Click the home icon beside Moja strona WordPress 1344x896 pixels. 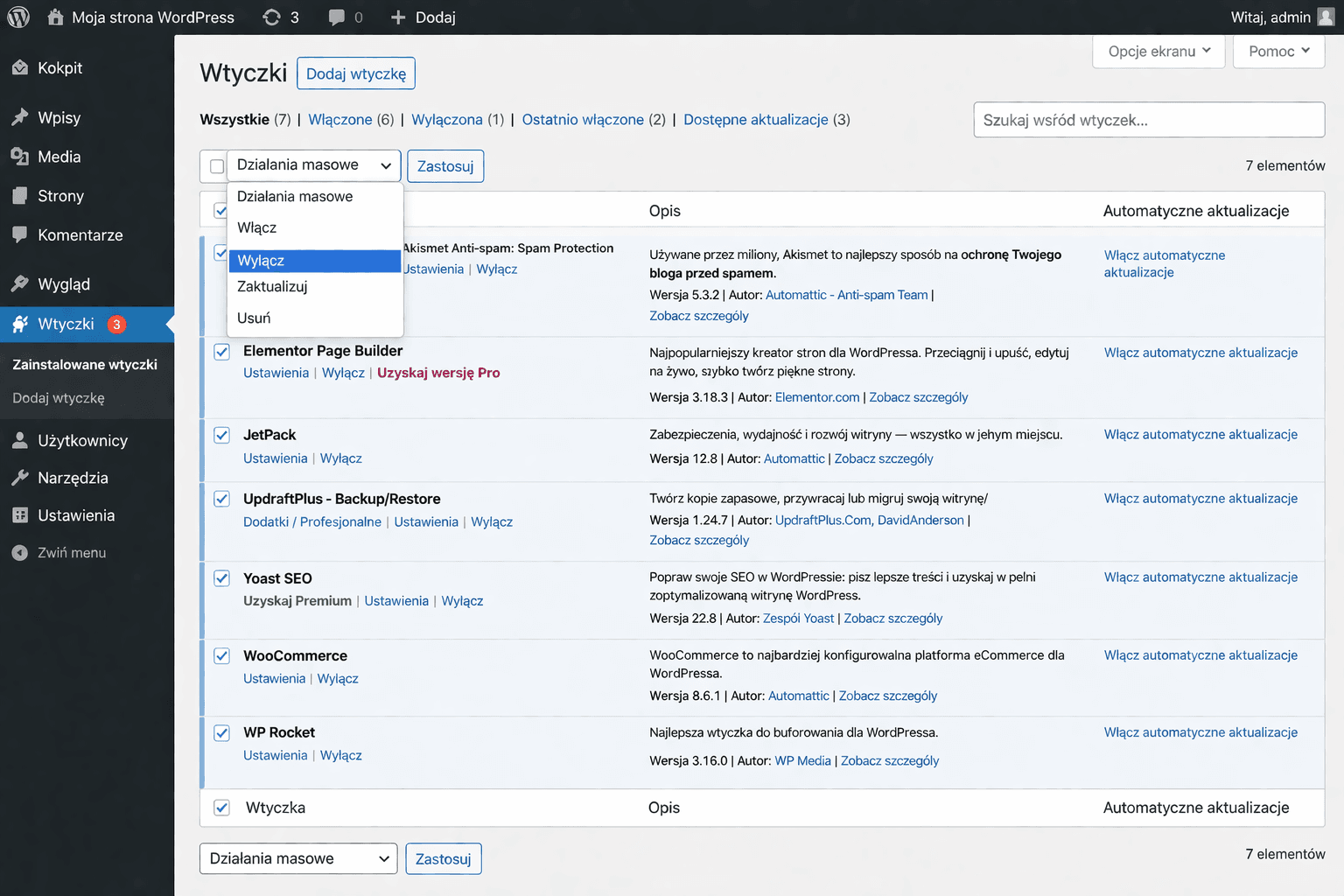click(x=55, y=17)
